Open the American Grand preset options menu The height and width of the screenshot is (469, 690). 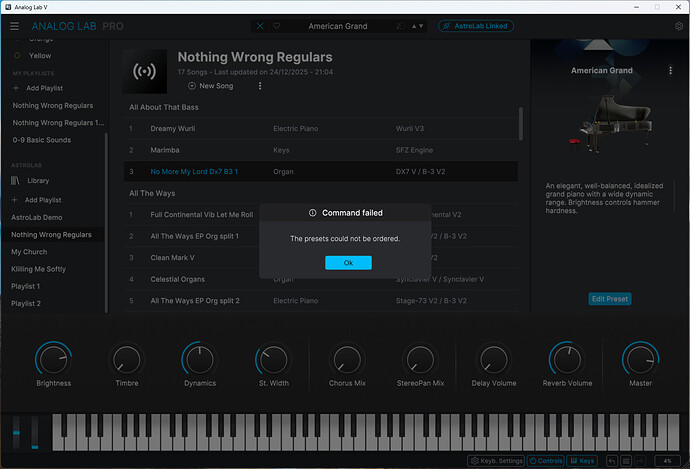click(670, 71)
